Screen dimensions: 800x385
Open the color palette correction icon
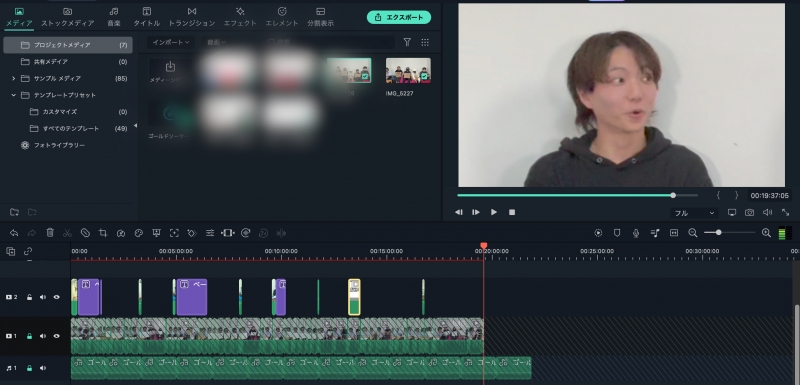click(x=139, y=233)
